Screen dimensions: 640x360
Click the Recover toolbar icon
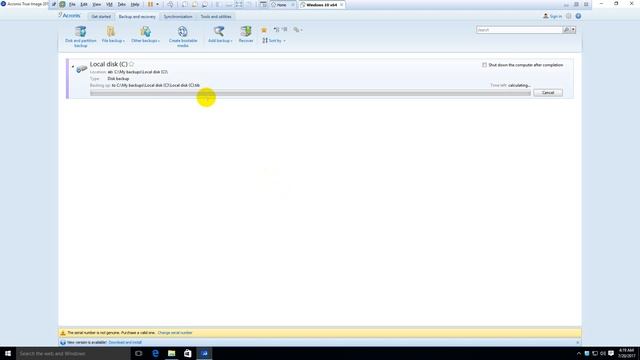point(246,31)
